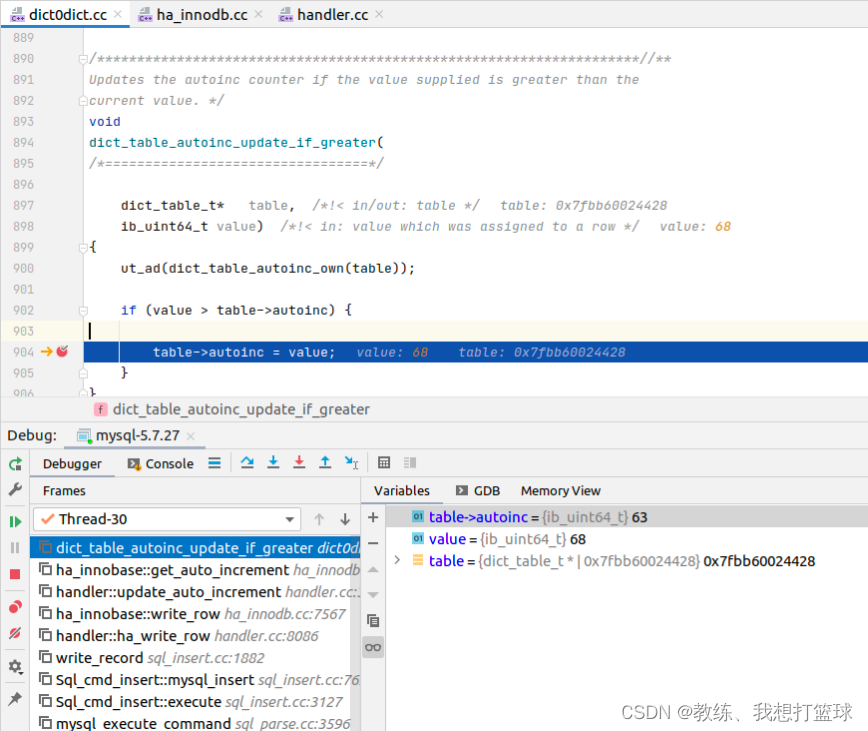
Task: Close the dict0dict.cc tab
Action: [x=118, y=15]
